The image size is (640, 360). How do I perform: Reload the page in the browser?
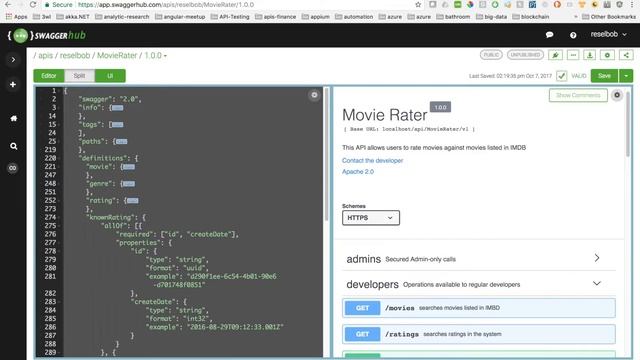(x=33, y=4)
